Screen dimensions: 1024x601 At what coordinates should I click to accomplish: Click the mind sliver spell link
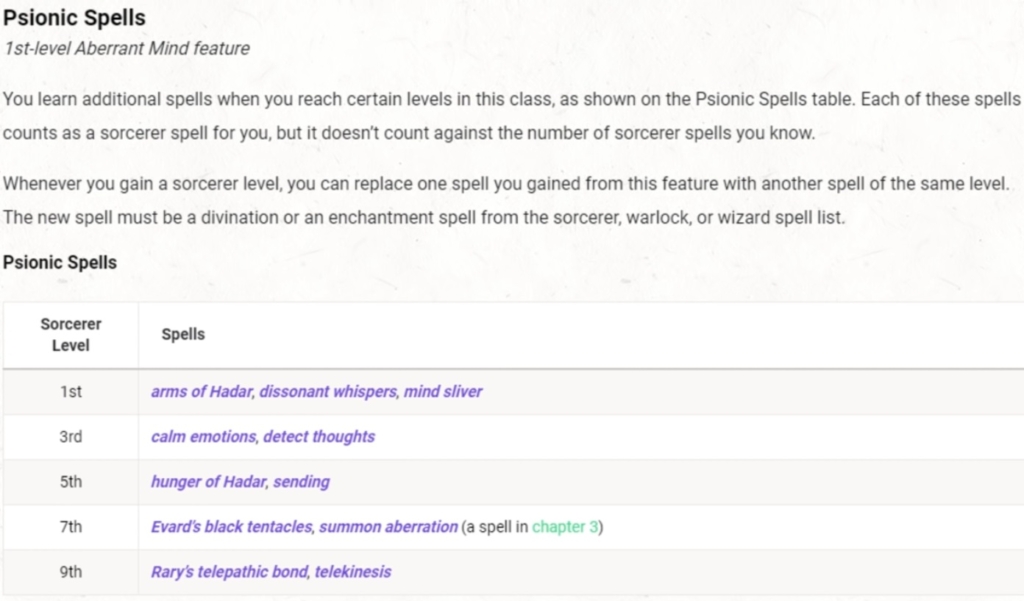[x=443, y=391]
